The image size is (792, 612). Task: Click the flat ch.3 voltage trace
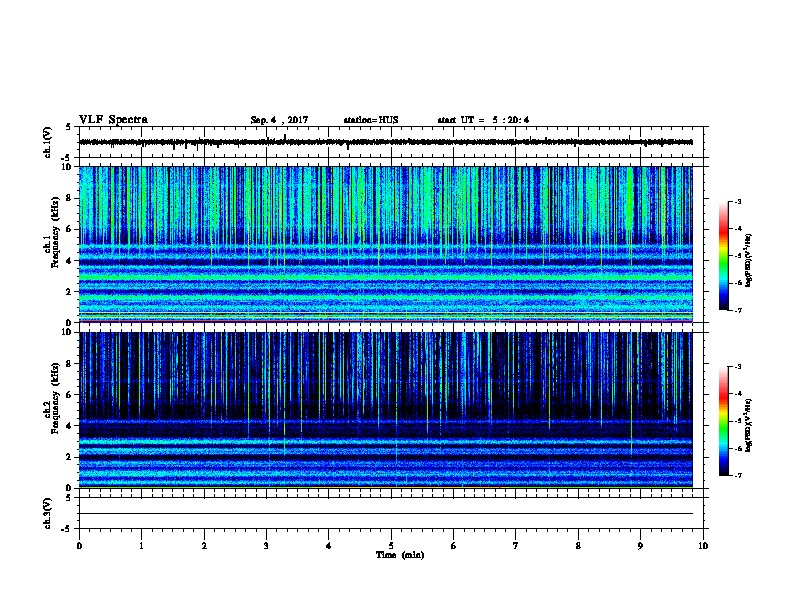pos(386,514)
